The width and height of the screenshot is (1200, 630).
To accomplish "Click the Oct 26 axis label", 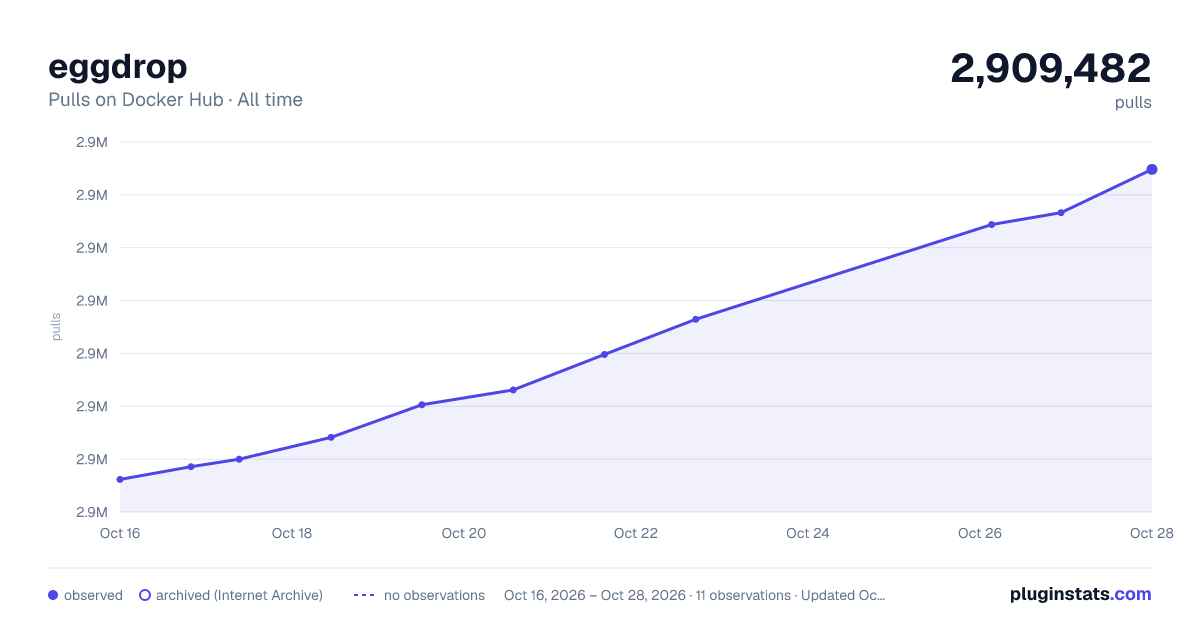I will coord(980,533).
